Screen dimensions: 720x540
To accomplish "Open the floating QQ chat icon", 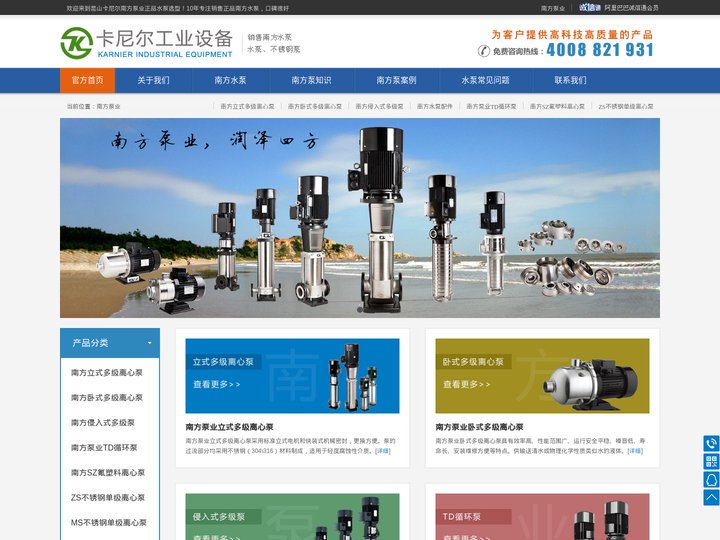I will coord(711,479).
